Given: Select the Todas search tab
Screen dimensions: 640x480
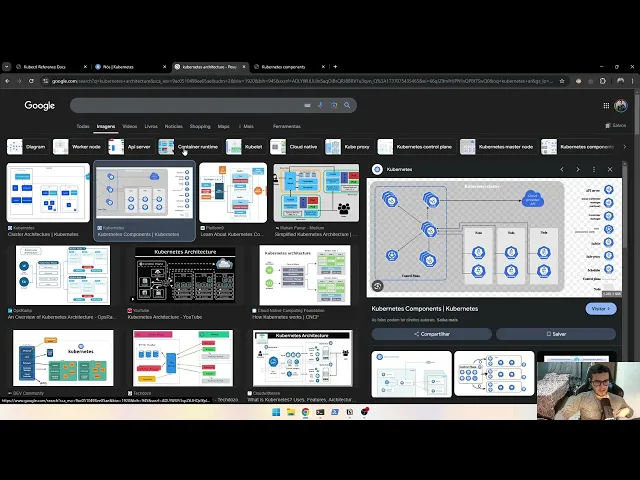Looking at the screenshot, I should point(83,127).
